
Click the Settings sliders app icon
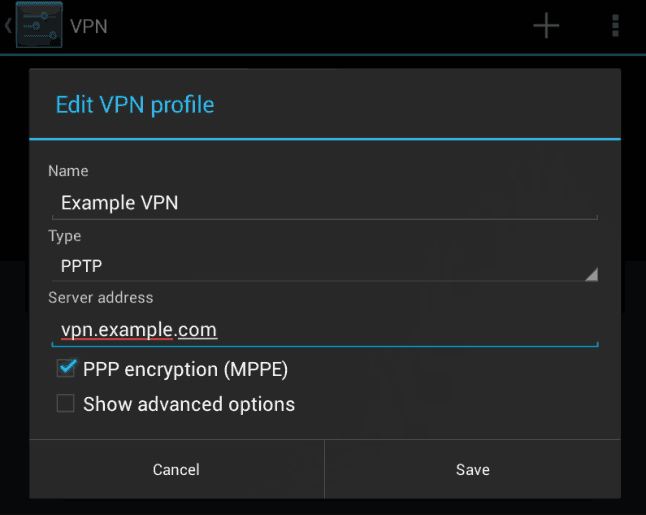tap(39, 26)
